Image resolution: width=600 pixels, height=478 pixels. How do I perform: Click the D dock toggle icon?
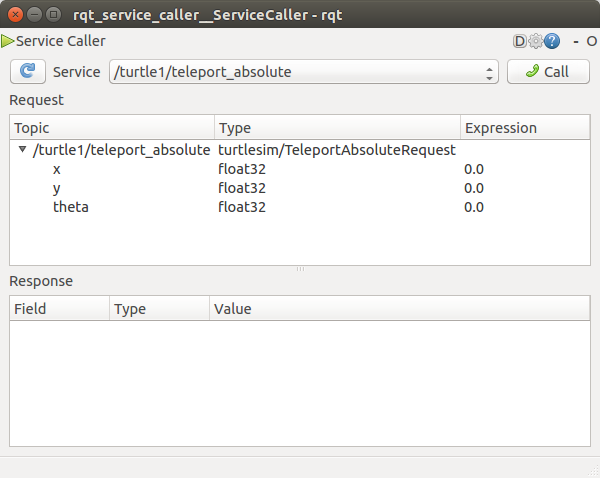coord(519,41)
